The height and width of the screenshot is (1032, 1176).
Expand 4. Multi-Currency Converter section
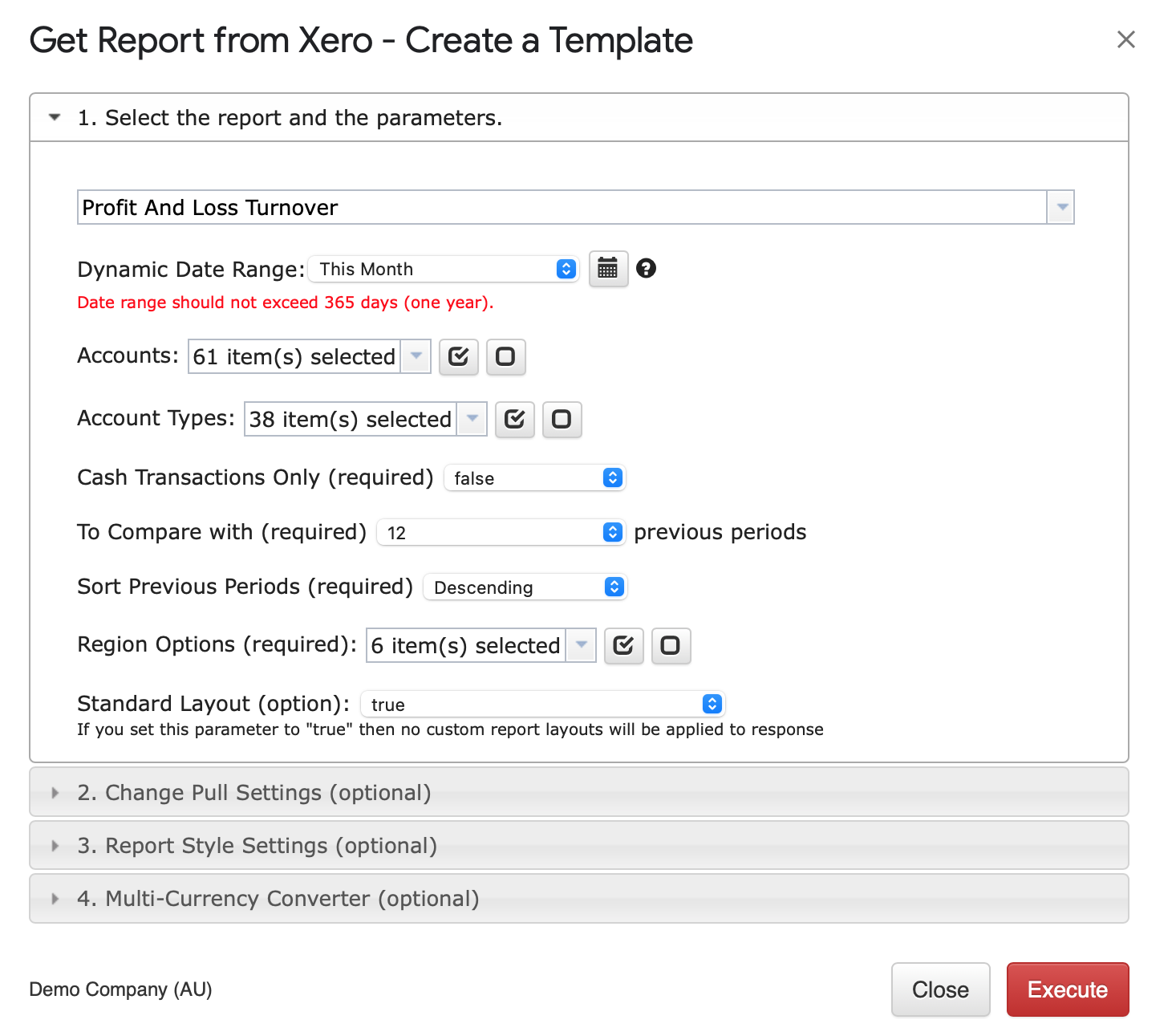pos(579,898)
